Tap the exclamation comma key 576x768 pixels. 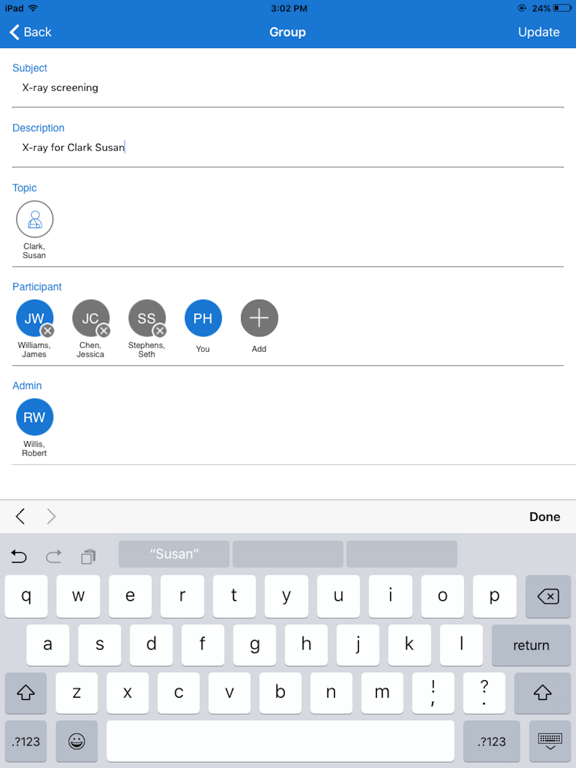[x=433, y=693]
